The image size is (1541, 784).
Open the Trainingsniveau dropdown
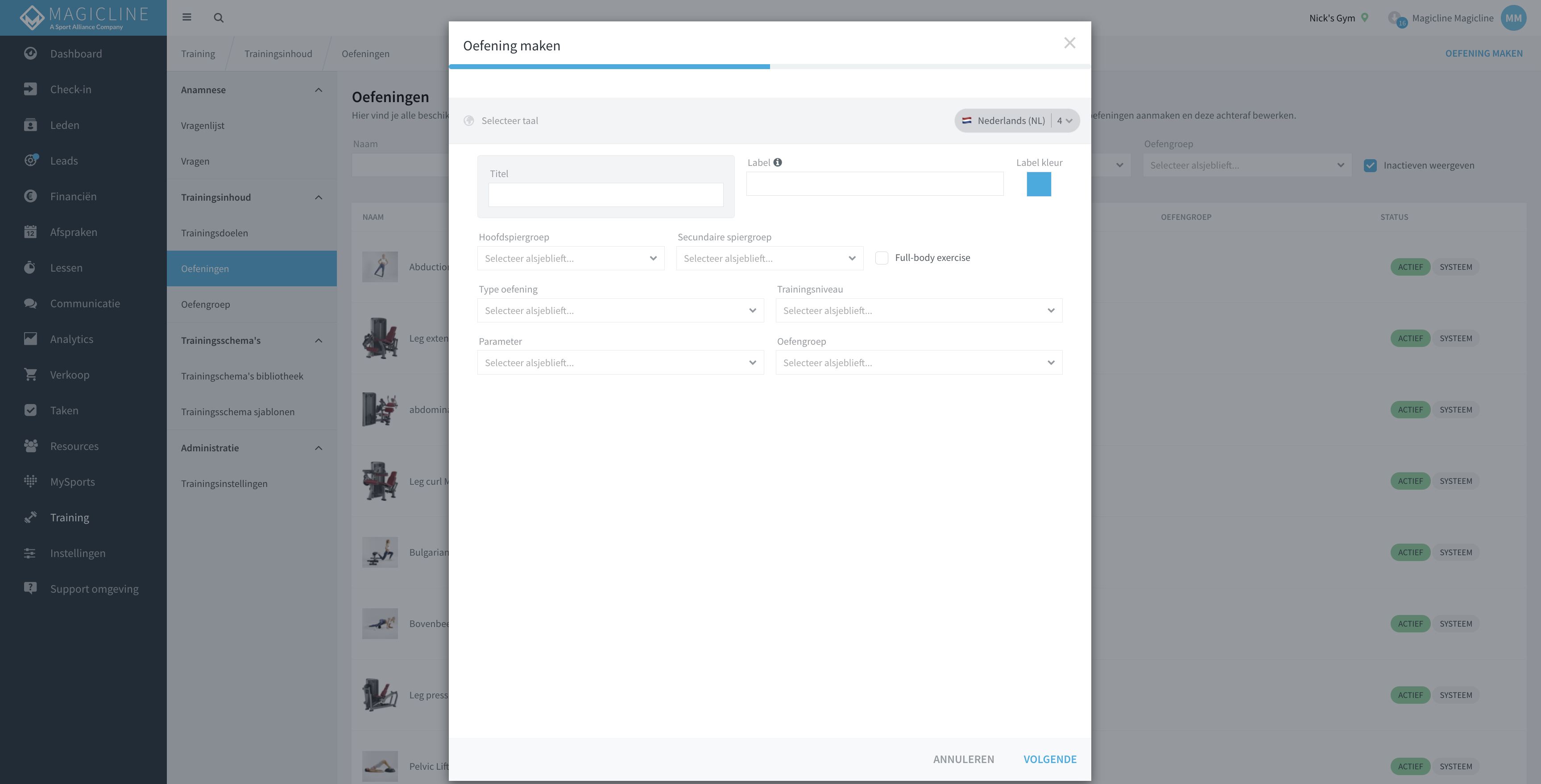click(x=919, y=310)
